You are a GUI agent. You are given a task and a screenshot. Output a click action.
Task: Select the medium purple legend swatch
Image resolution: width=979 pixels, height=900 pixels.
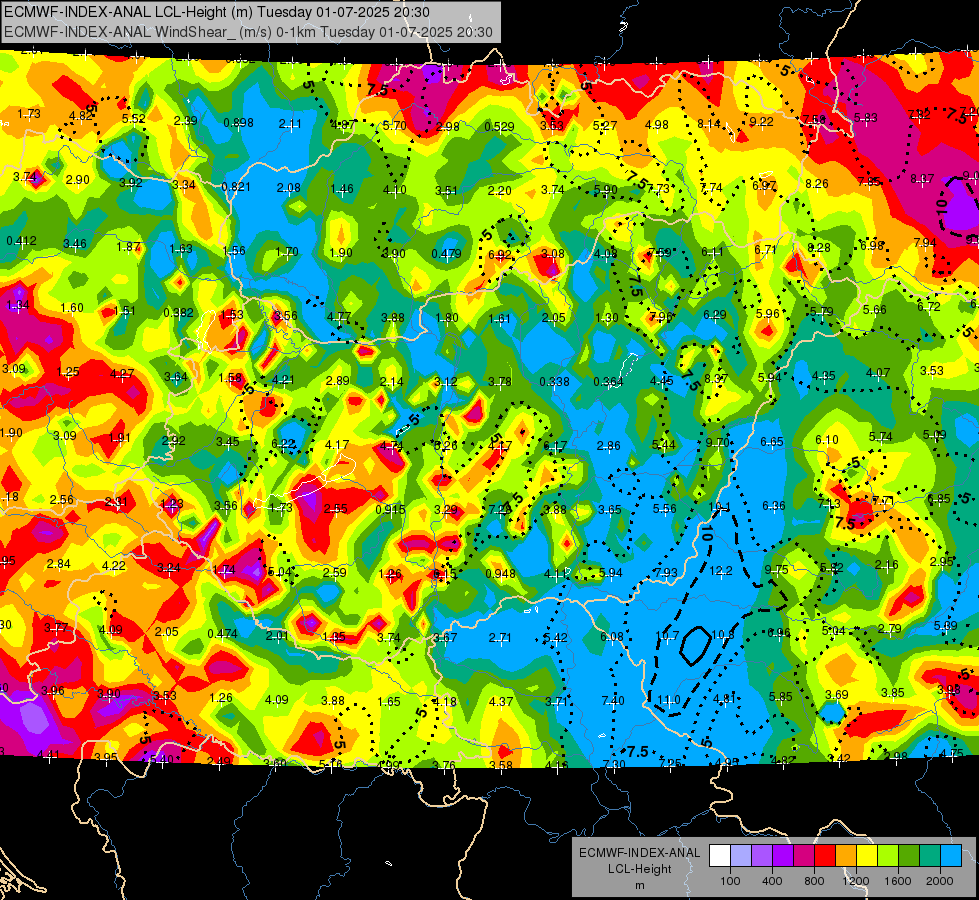click(762, 856)
